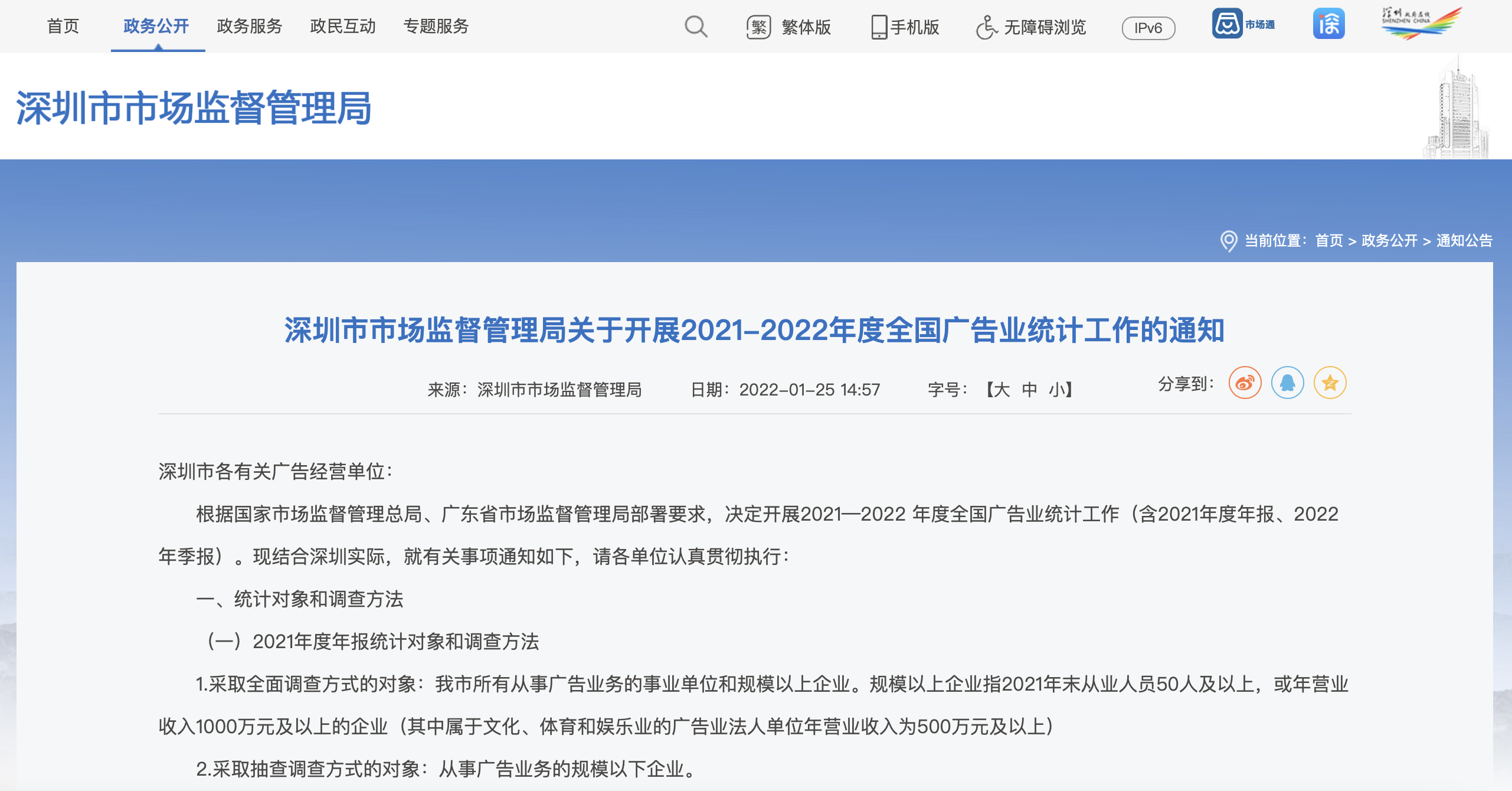The height and width of the screenshot is (791, 1512).
Task: Open the Shenzhen China colorful logo
Action: coord(1422,24)
